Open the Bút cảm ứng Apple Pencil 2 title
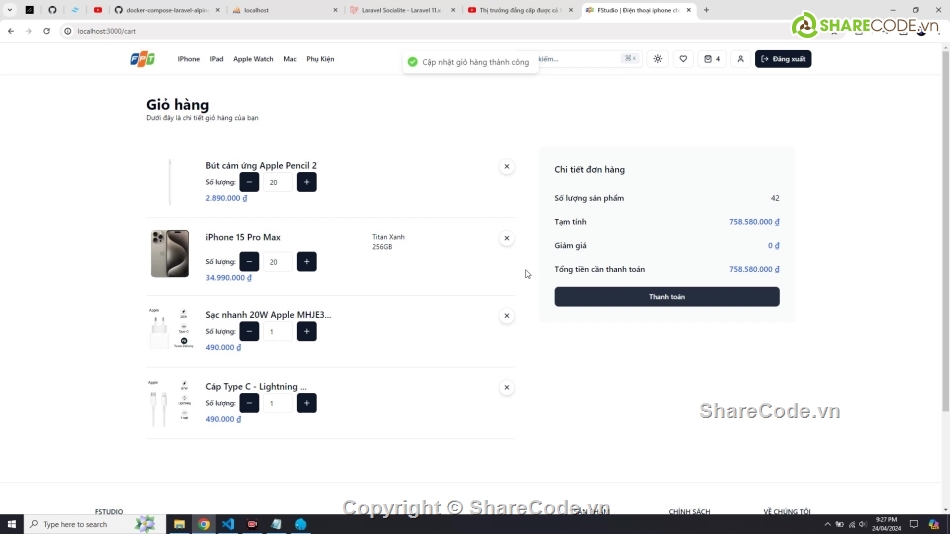 pyautogui.click(x=261, y=165)
